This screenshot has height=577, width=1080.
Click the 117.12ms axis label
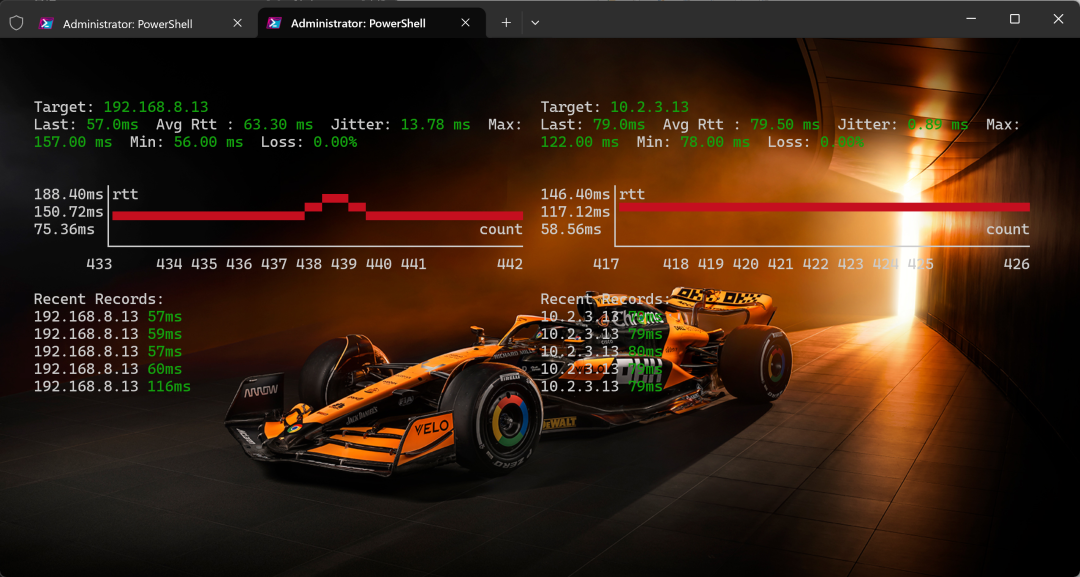(576, 212)
